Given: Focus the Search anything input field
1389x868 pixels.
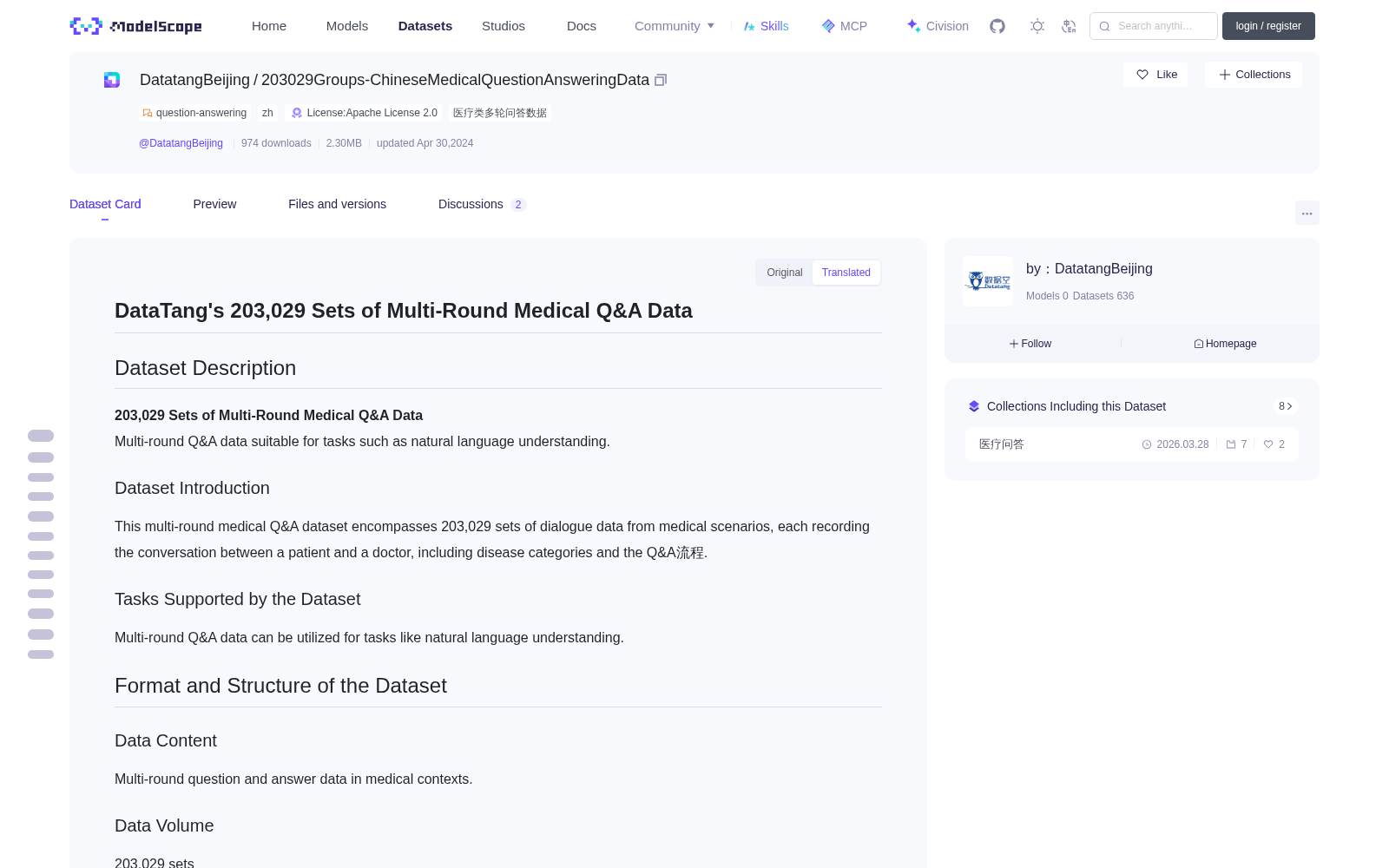Looking at the screenshot, I should 1154,26.
